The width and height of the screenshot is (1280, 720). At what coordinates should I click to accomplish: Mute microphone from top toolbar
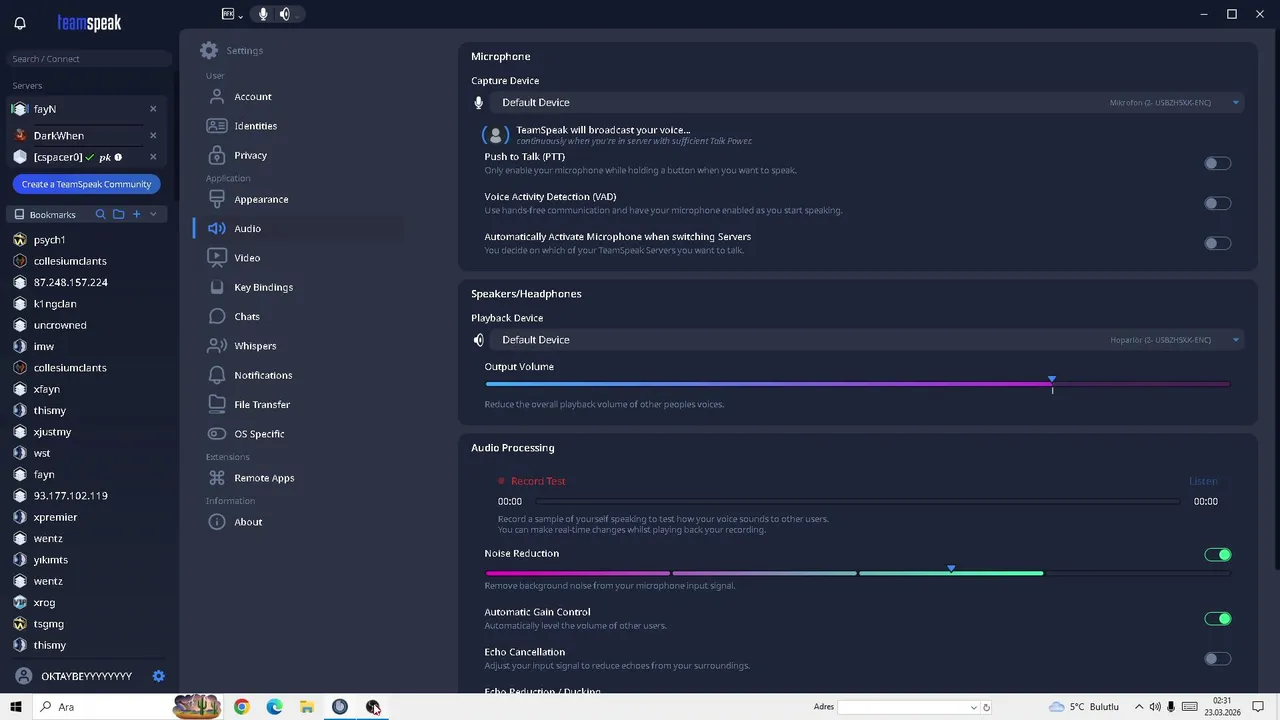tap(264, 14)
